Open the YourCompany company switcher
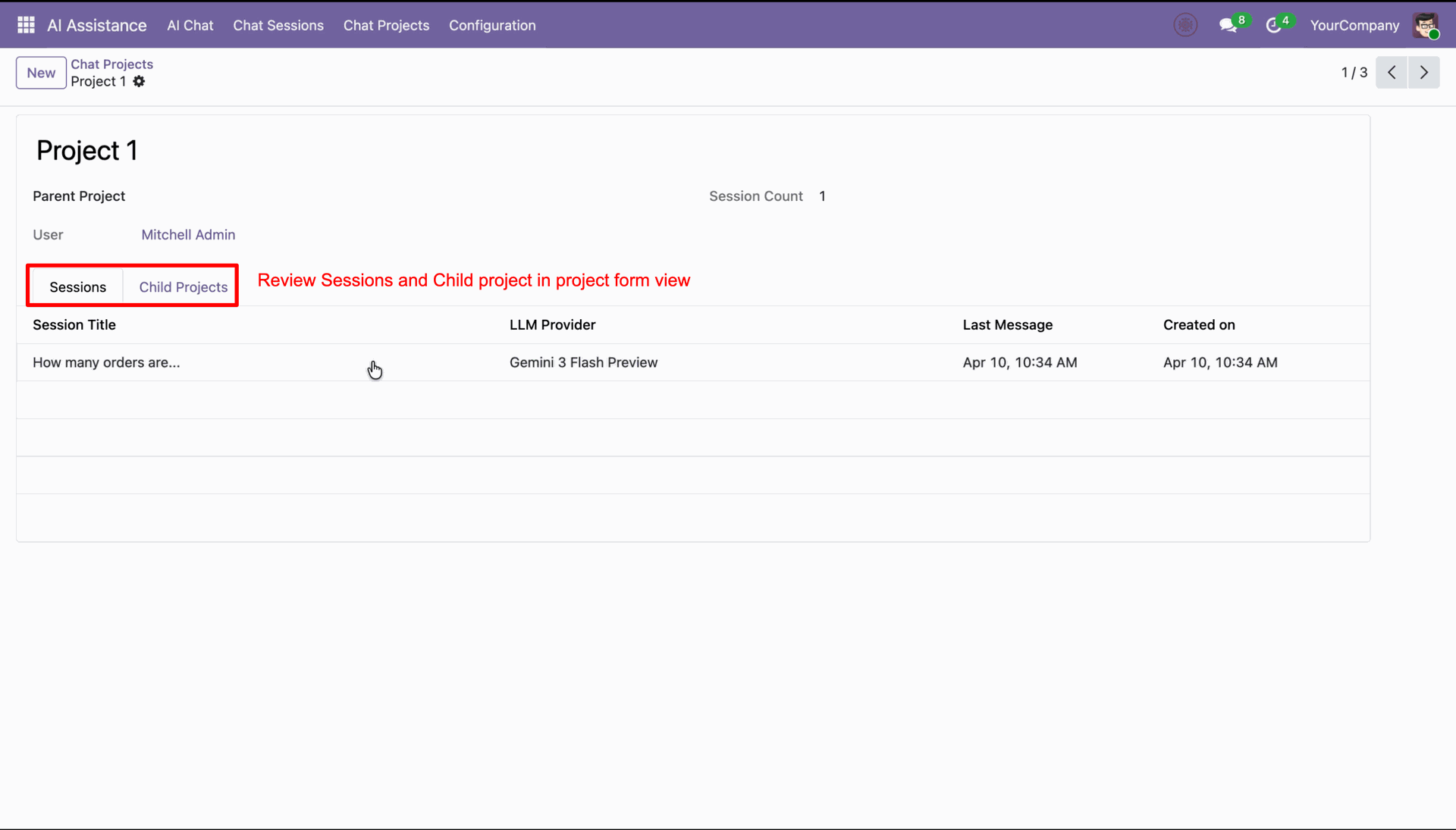 point(1354,26)
